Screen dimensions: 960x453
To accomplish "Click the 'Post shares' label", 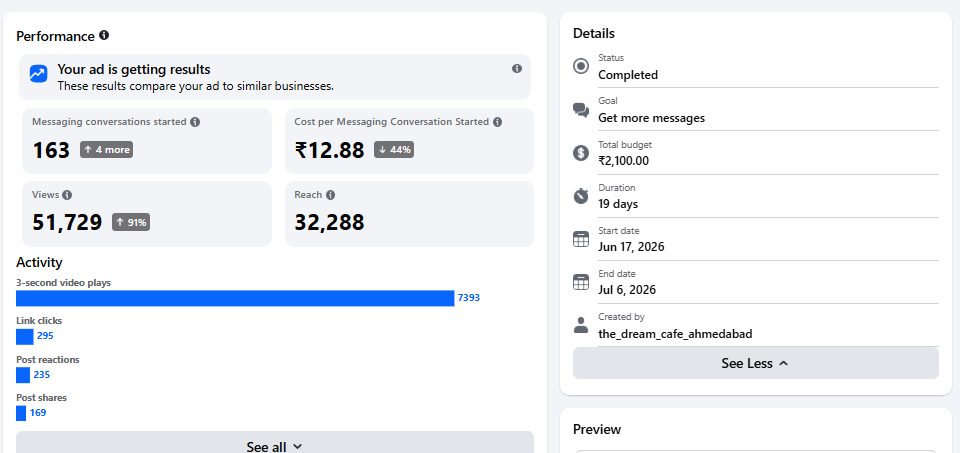I will (x=42, y=398).
